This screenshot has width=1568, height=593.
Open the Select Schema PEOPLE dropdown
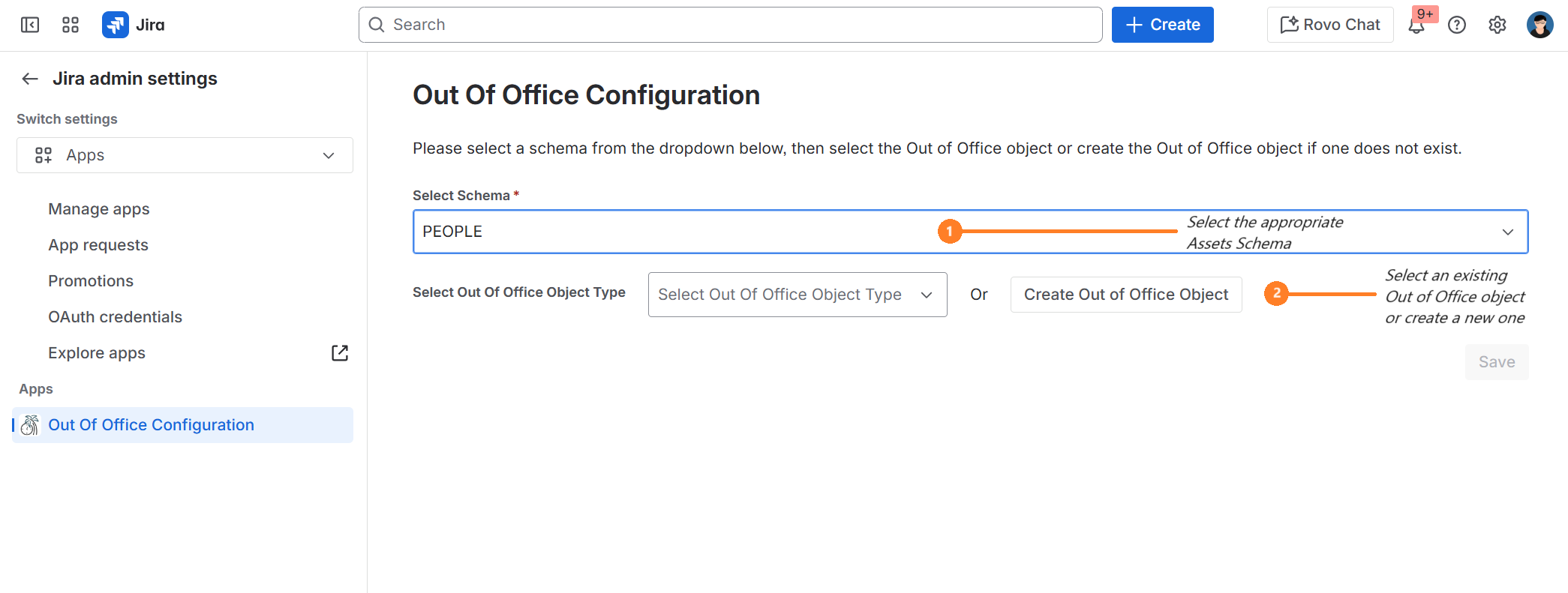click(970, 232)
